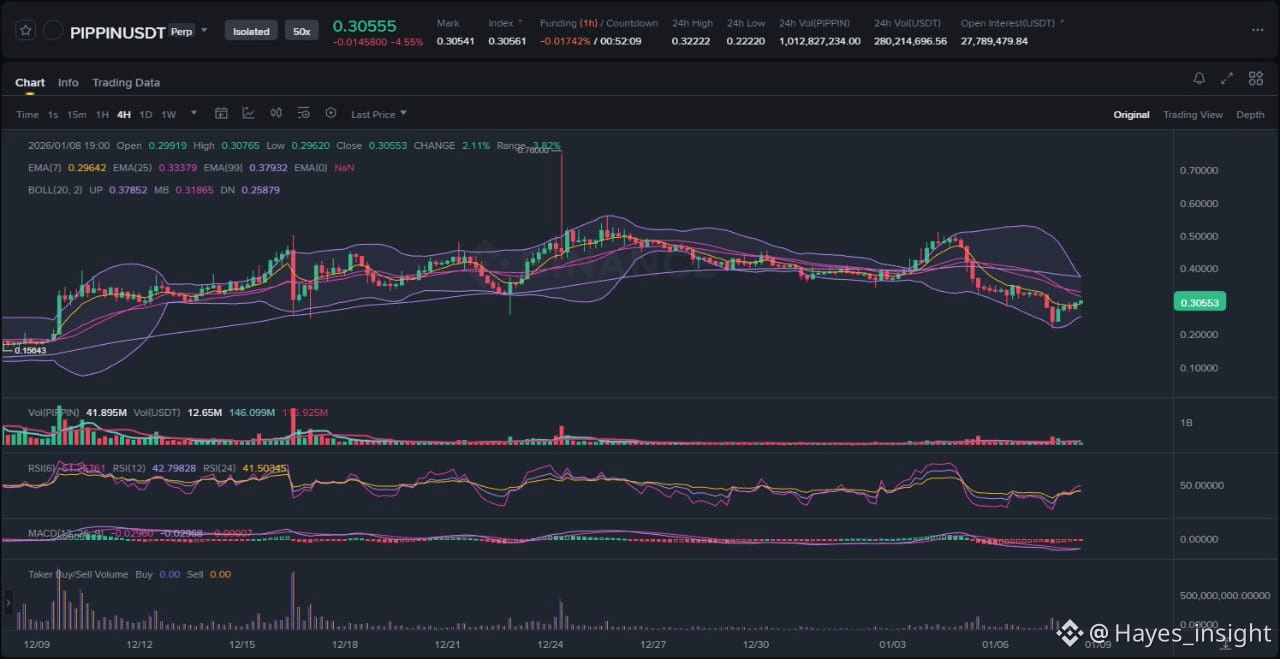
Task: Click the circular target snapshot icon
Action: 331,114
